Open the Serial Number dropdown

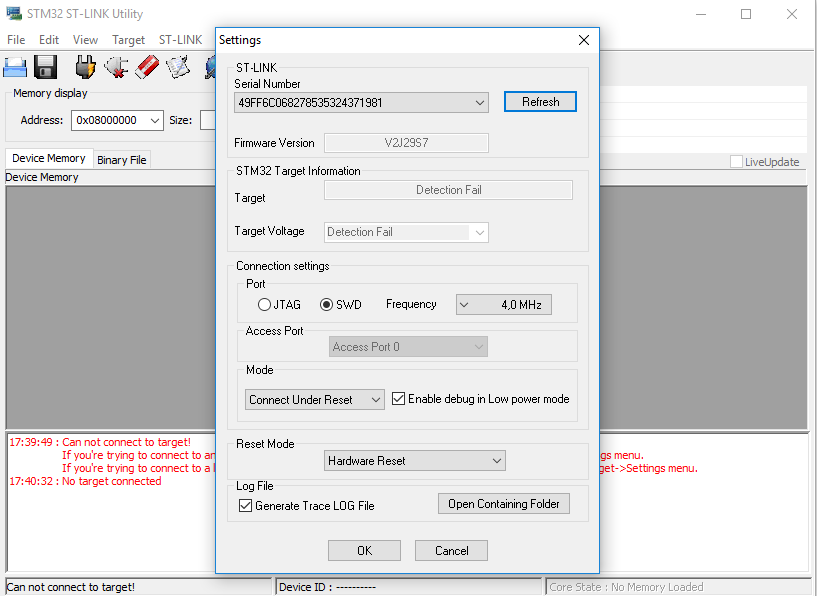click(361, 103)
